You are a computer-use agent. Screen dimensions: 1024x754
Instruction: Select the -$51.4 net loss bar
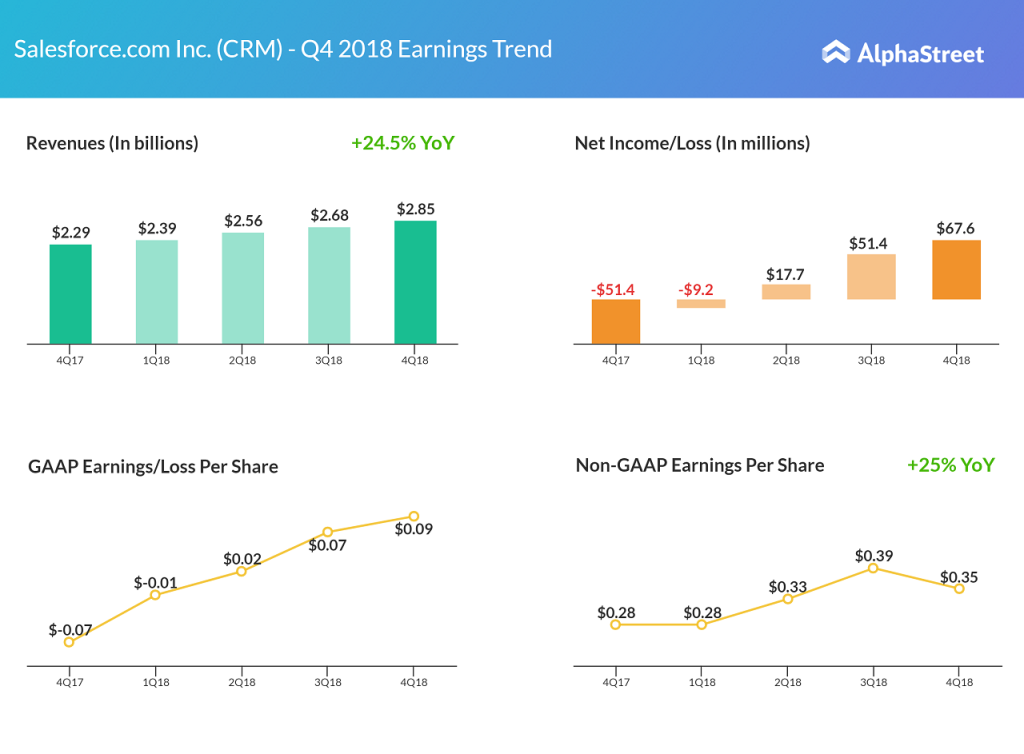[x=615, y=322]
